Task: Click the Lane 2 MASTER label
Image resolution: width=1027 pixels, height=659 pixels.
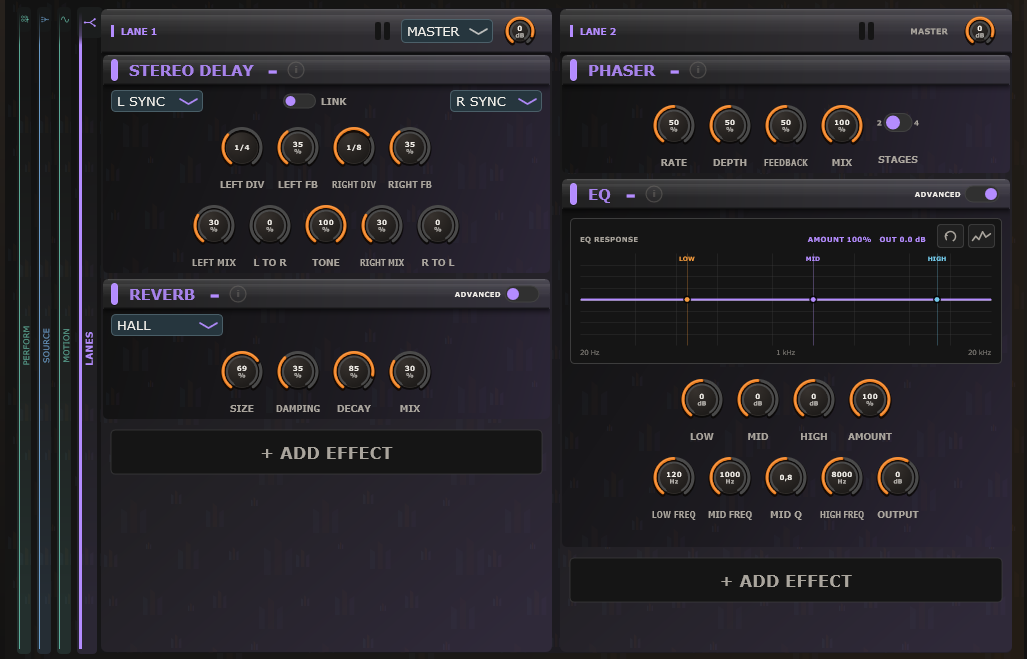Action: (929, 31)
